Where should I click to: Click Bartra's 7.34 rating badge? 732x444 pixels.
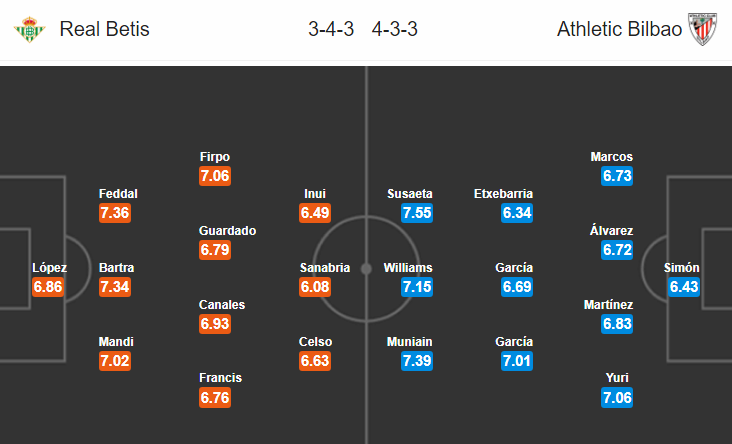pos(115,287)
